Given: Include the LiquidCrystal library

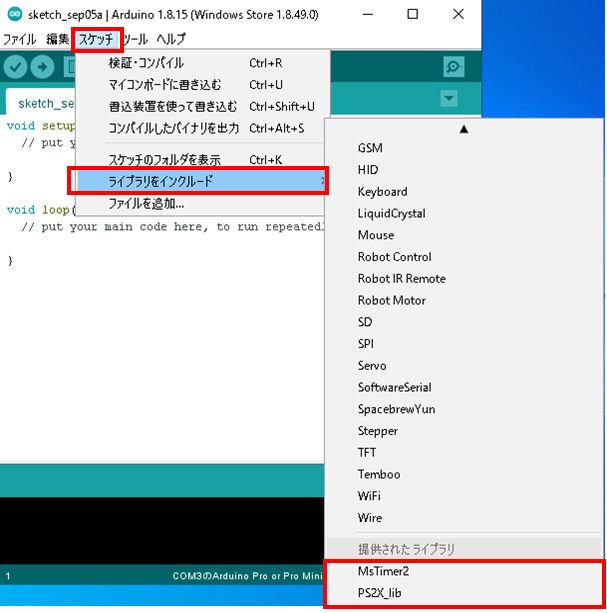Looking at the screenshot, I should click(x=464, y=213).
